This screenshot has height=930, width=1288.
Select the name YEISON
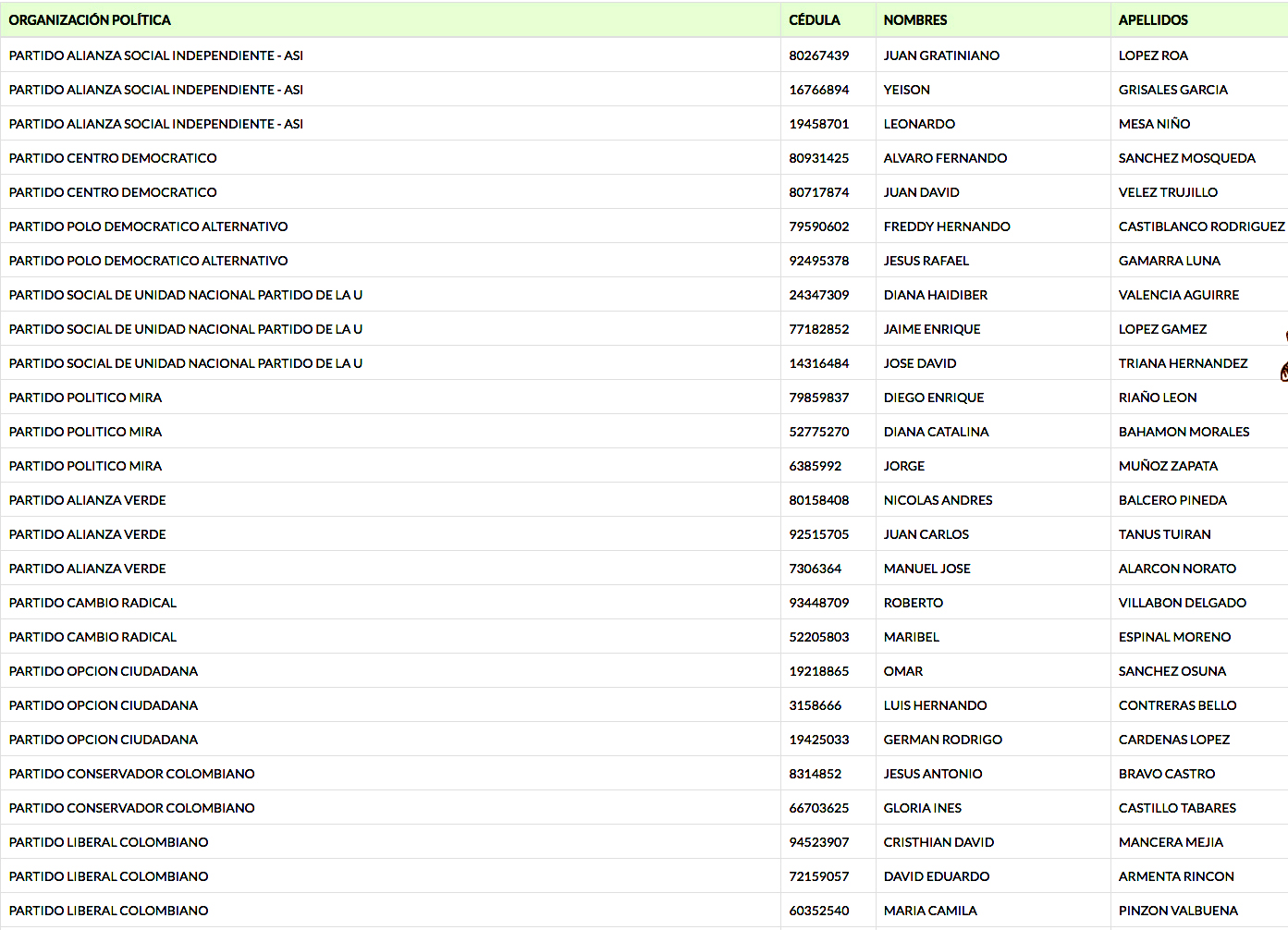[906, 90]
